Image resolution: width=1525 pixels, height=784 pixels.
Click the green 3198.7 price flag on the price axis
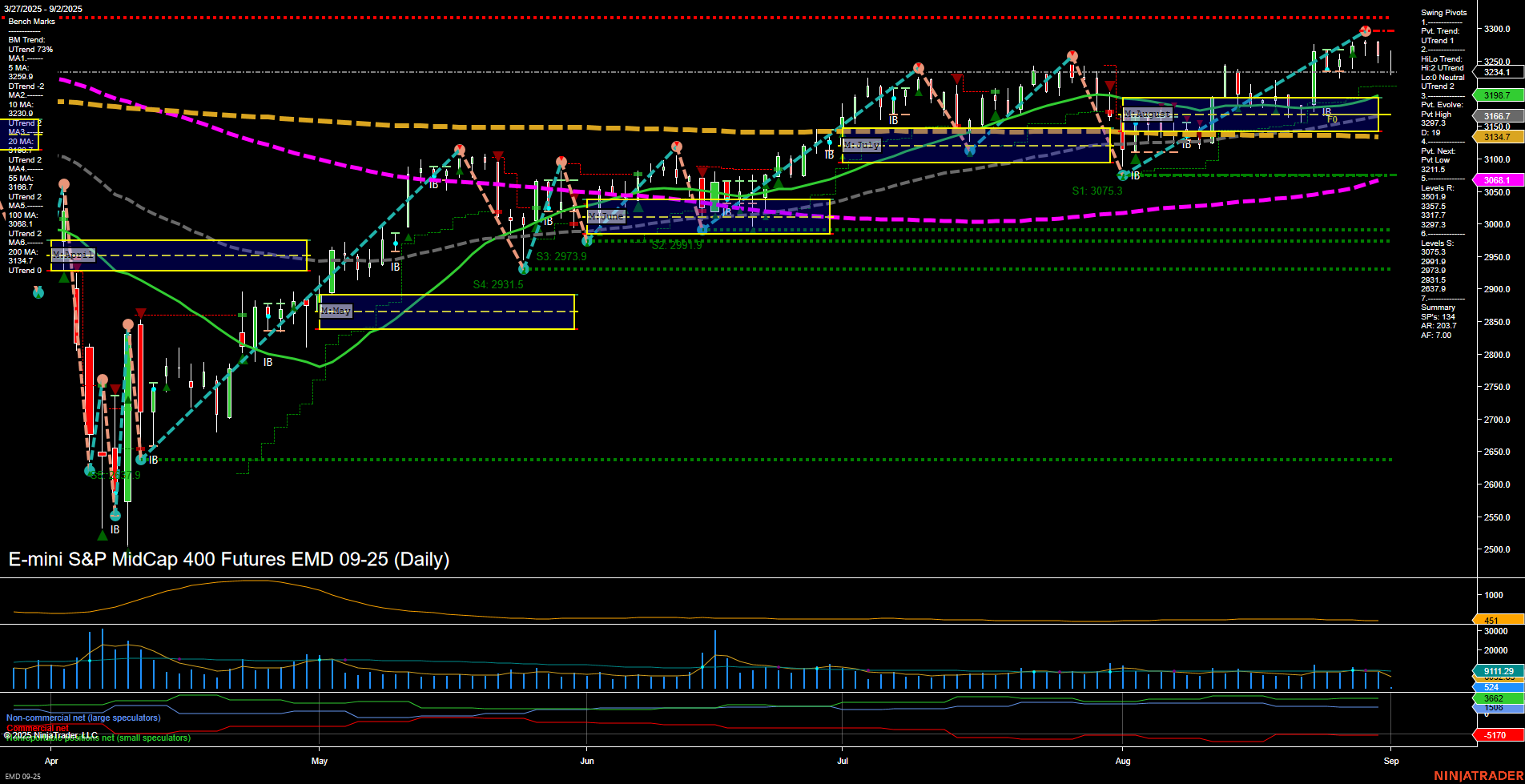[x=1496, y=94]
